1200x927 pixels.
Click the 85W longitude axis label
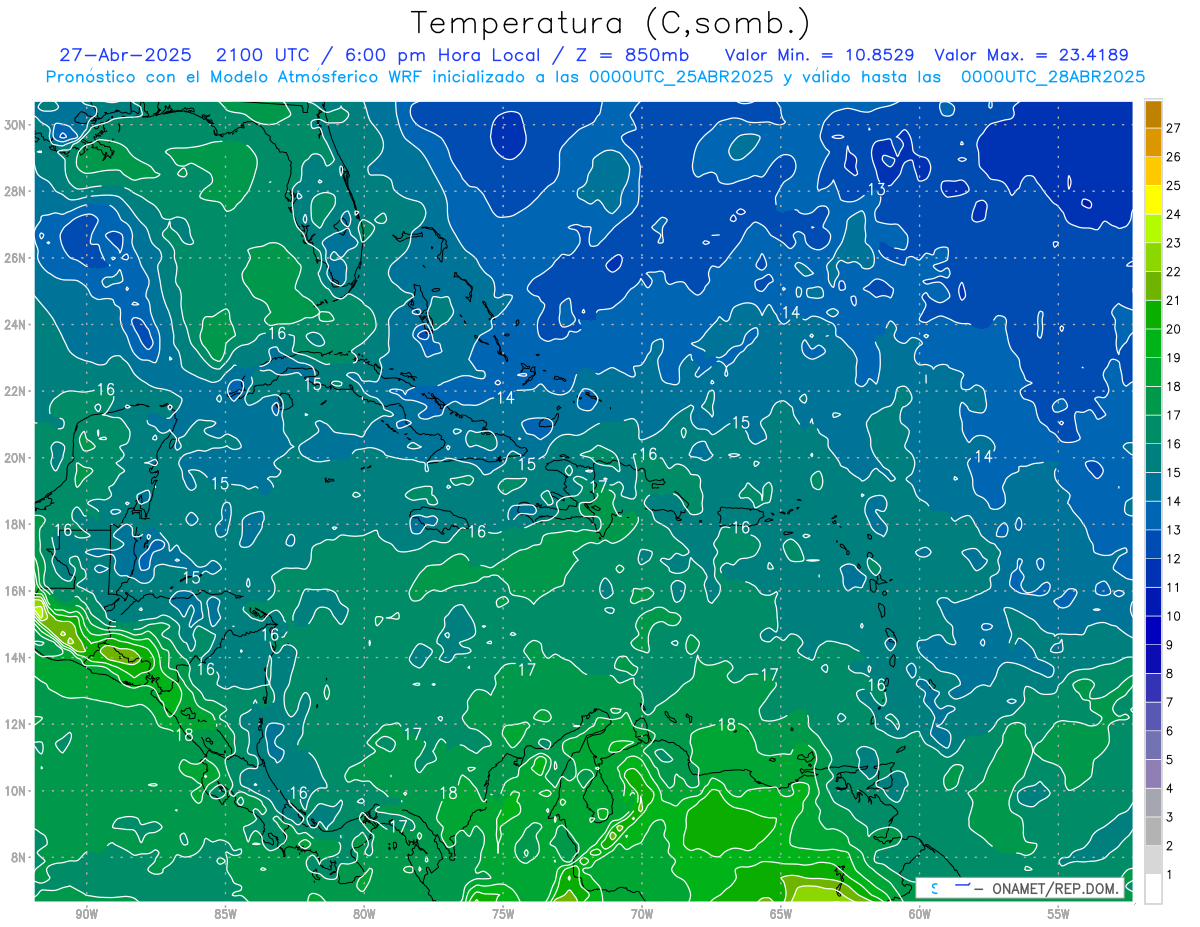(x=225, y=914)
